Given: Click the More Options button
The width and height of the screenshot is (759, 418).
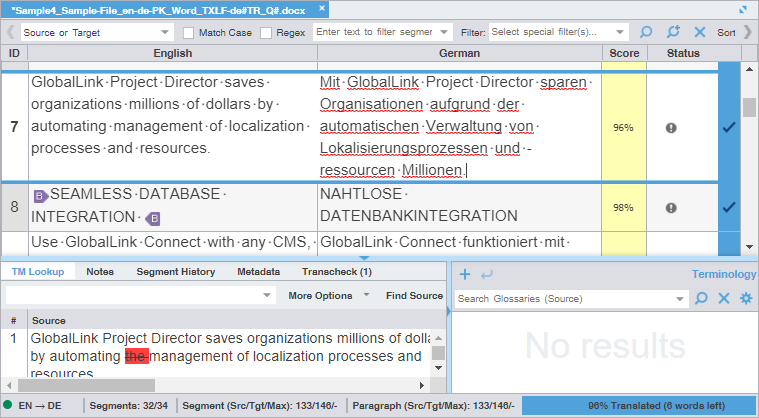Looking at the screenshot, I should [x=320, y=295].
